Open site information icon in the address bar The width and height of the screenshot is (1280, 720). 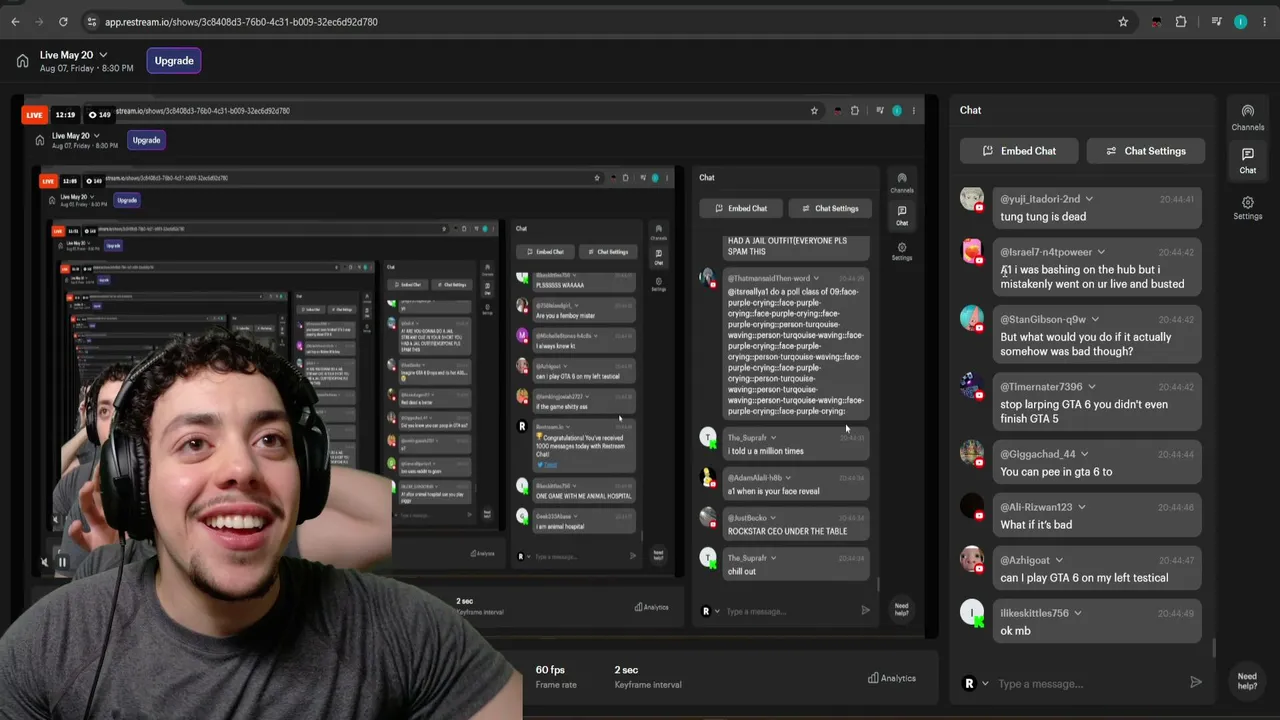tap(92, 21)
